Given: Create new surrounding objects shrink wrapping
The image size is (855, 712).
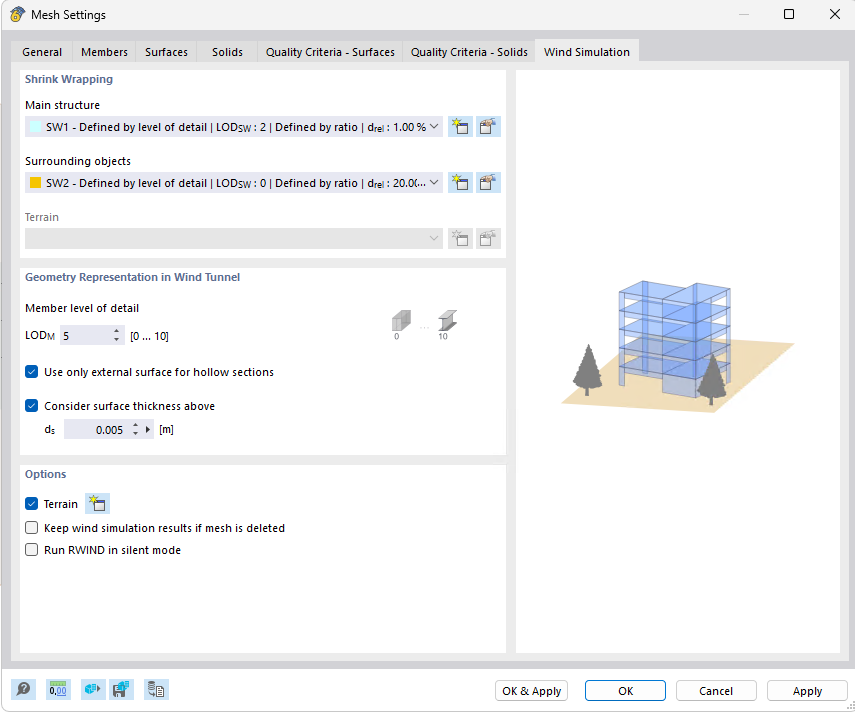Looking at the screenshot, I should click(460, 183).
